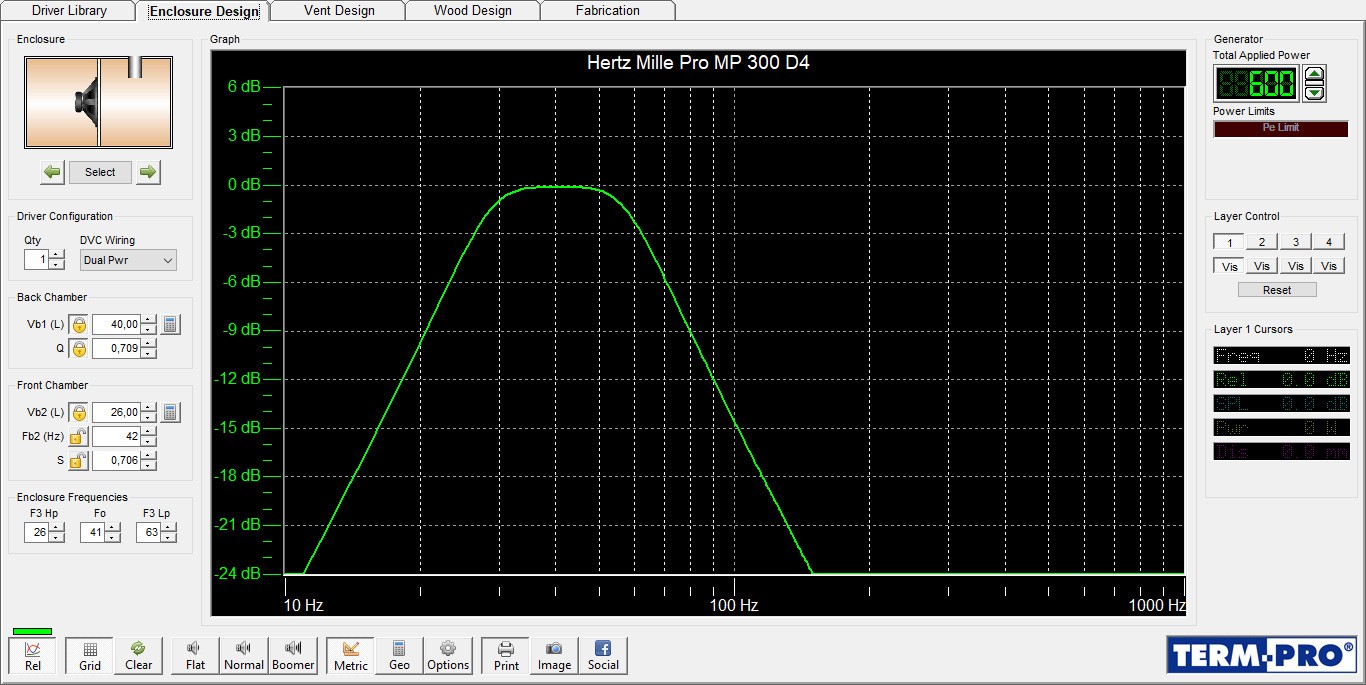Select layer 4 in Layer Control
Screen dimensions: 1366x685
tap(1329, 242)
